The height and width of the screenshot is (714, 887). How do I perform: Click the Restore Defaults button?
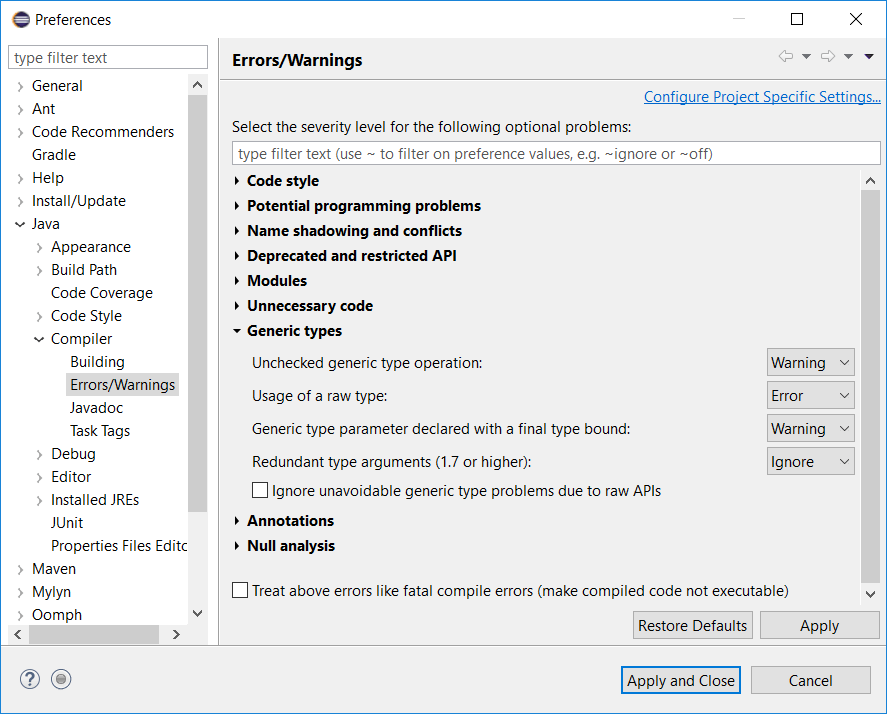pyautogui.click(x=692, y=625)
